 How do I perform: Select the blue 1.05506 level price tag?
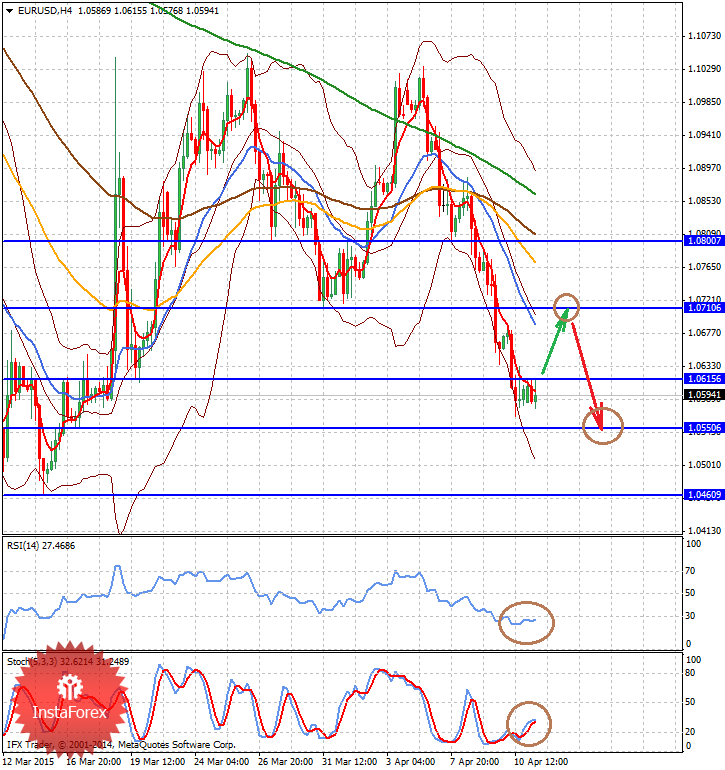pos(703,428)
